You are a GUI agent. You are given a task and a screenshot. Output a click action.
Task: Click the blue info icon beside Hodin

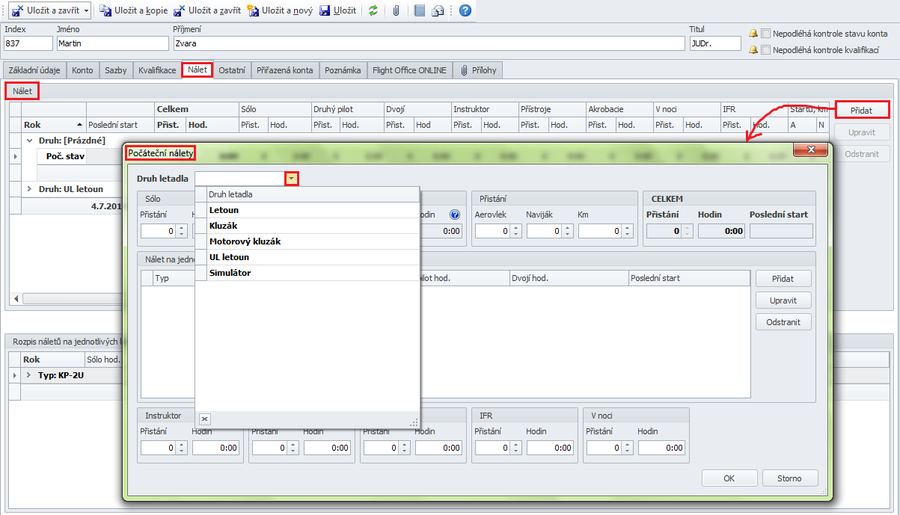455,214
